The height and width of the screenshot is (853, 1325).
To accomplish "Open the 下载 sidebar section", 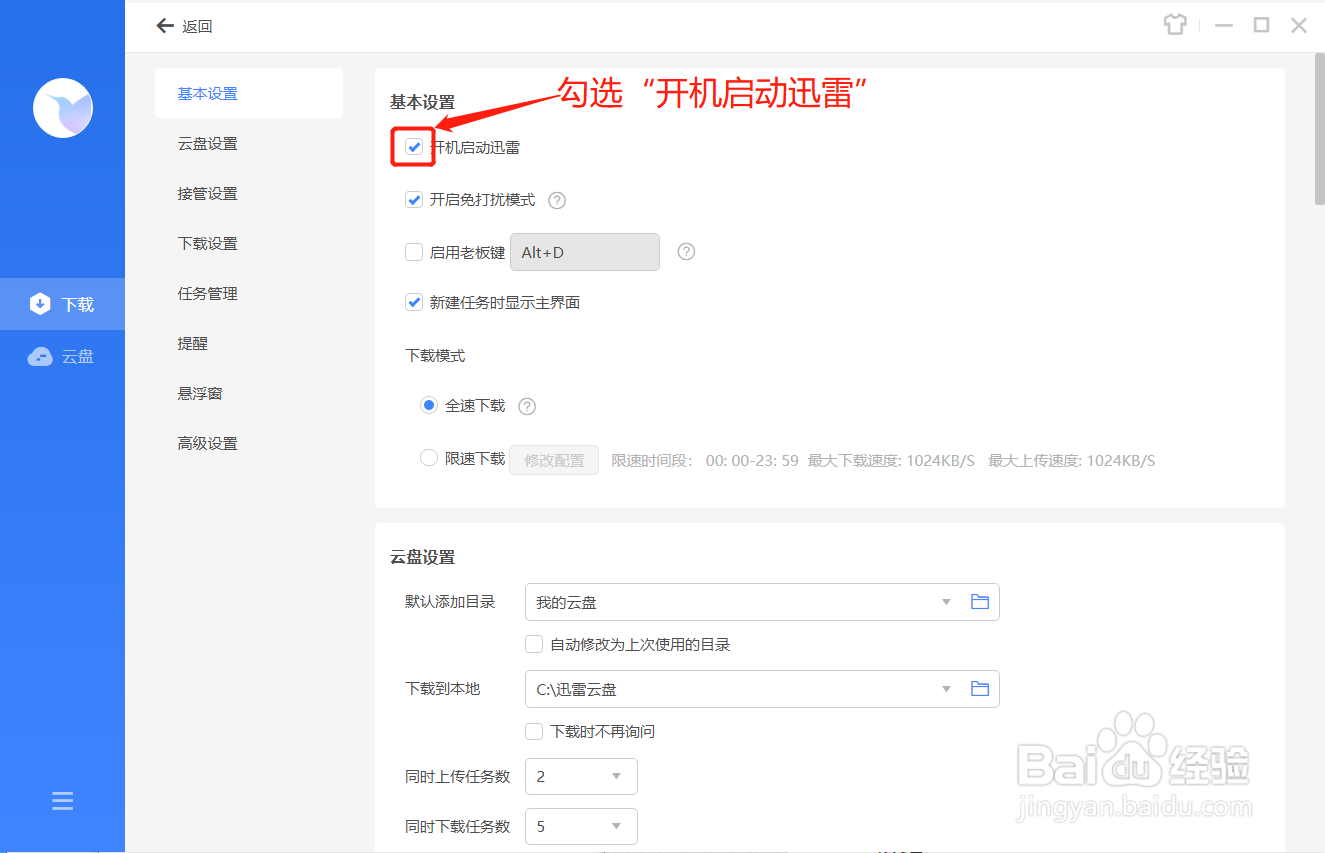I will [62, 304].
